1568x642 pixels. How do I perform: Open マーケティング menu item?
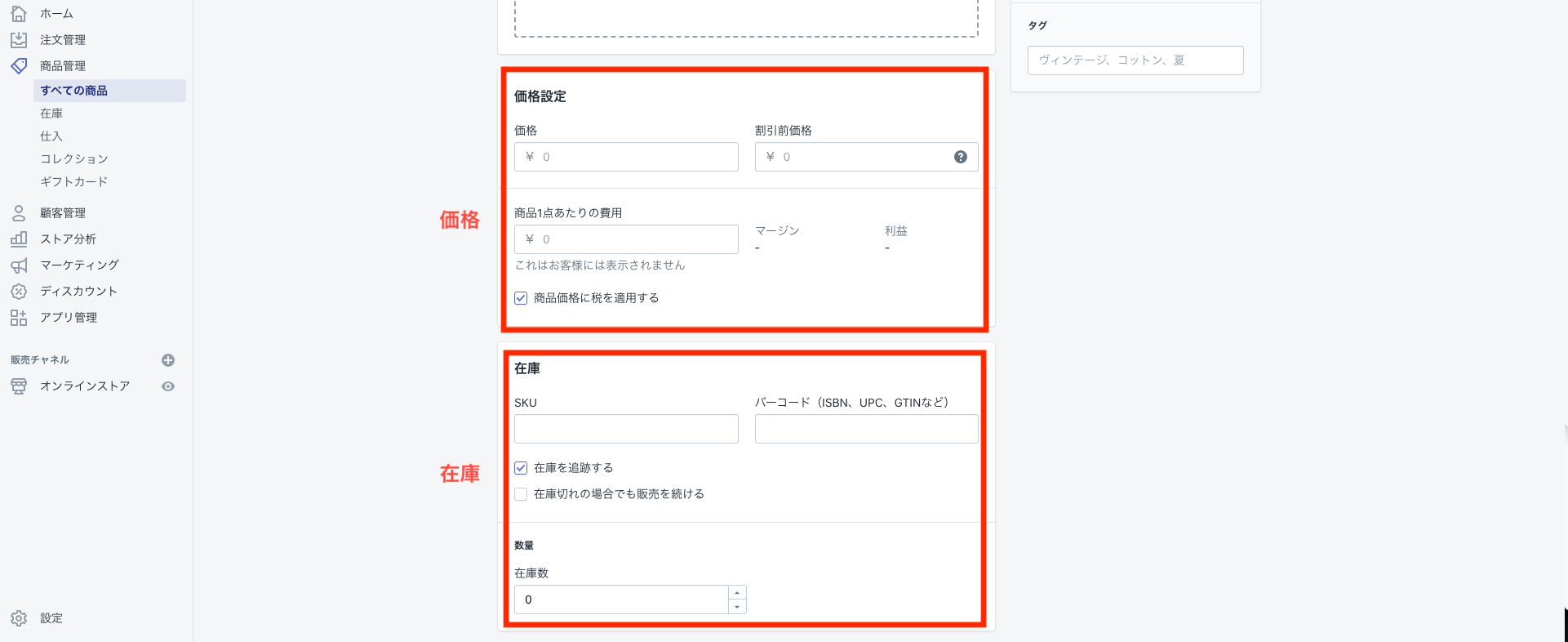point(80,265)
